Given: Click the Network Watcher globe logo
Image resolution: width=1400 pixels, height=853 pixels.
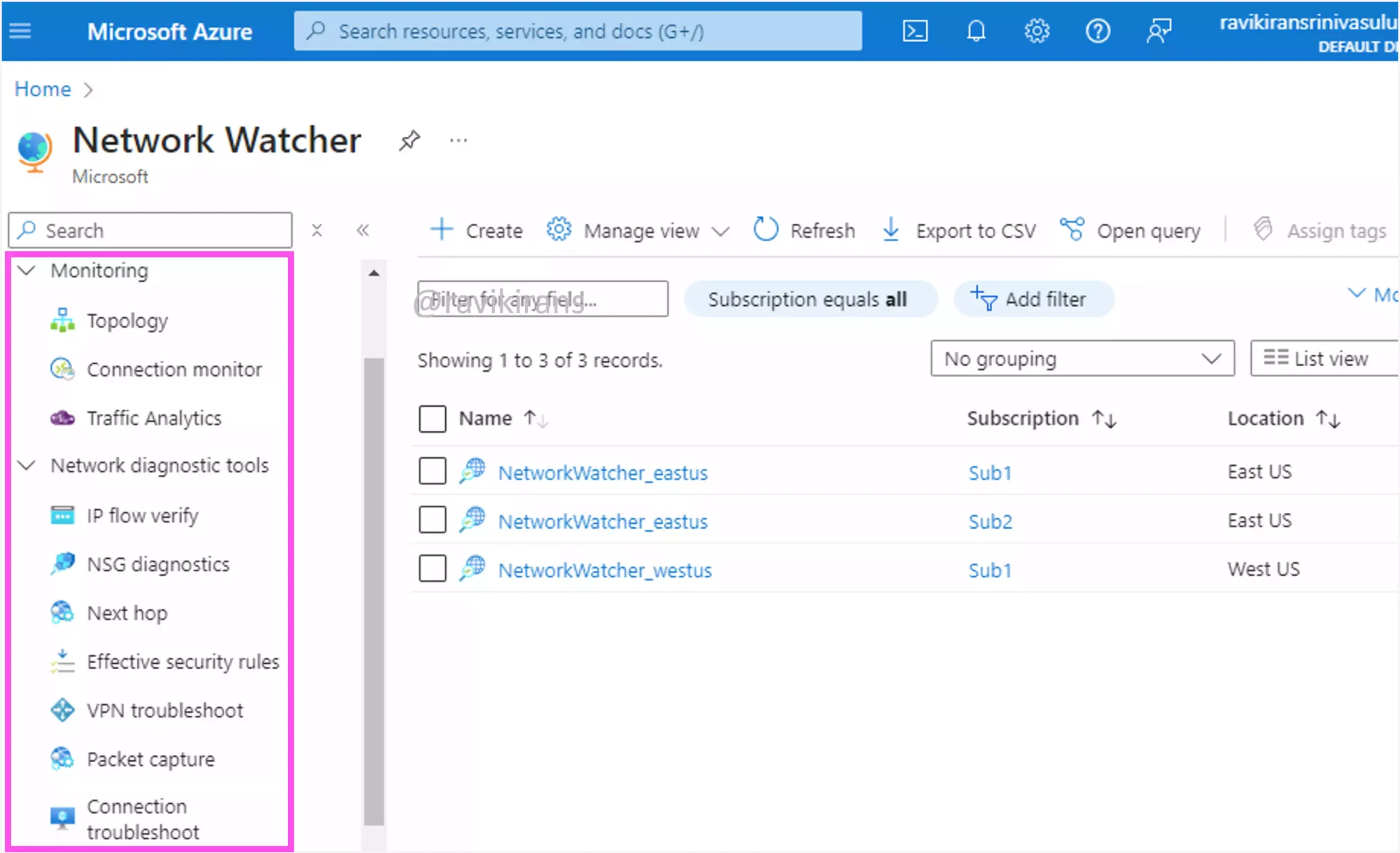Looking at the screenshot, I should (34, 151).
